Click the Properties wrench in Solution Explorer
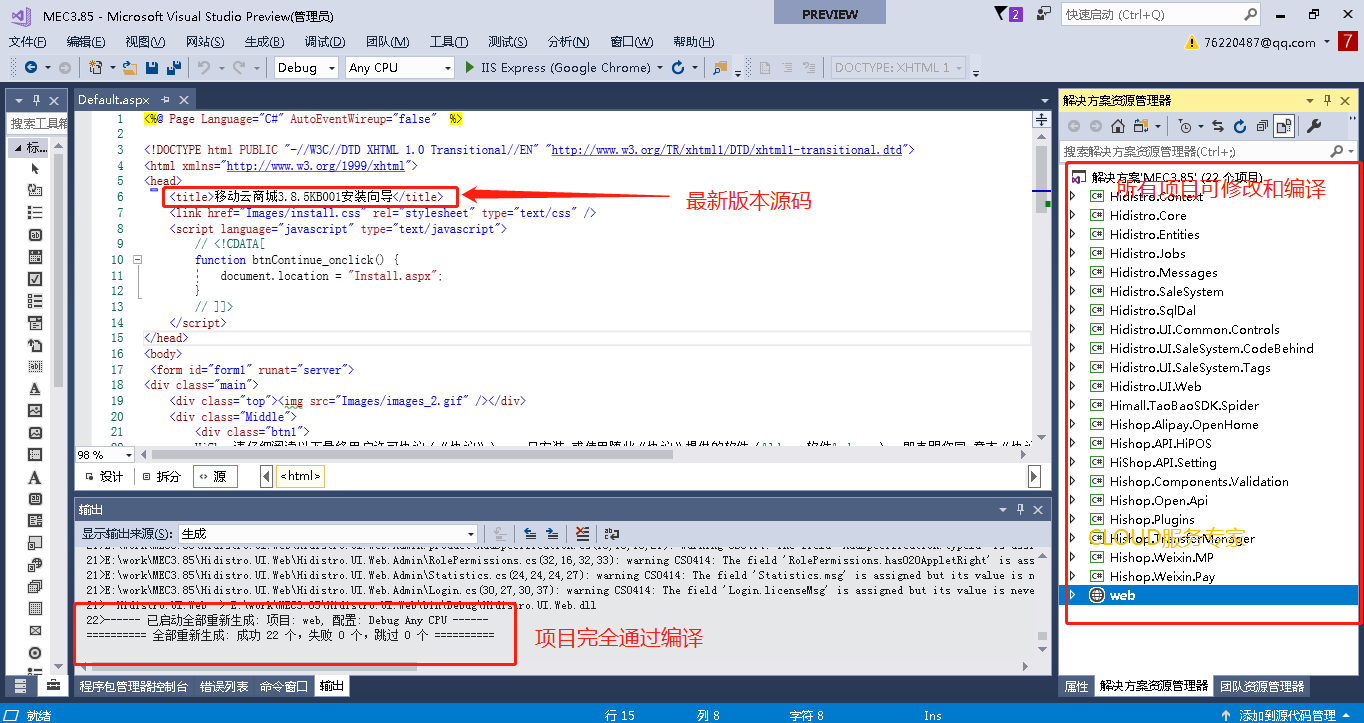The height and width of the screenshot is (723, 1364). (x=1315, y=125)
